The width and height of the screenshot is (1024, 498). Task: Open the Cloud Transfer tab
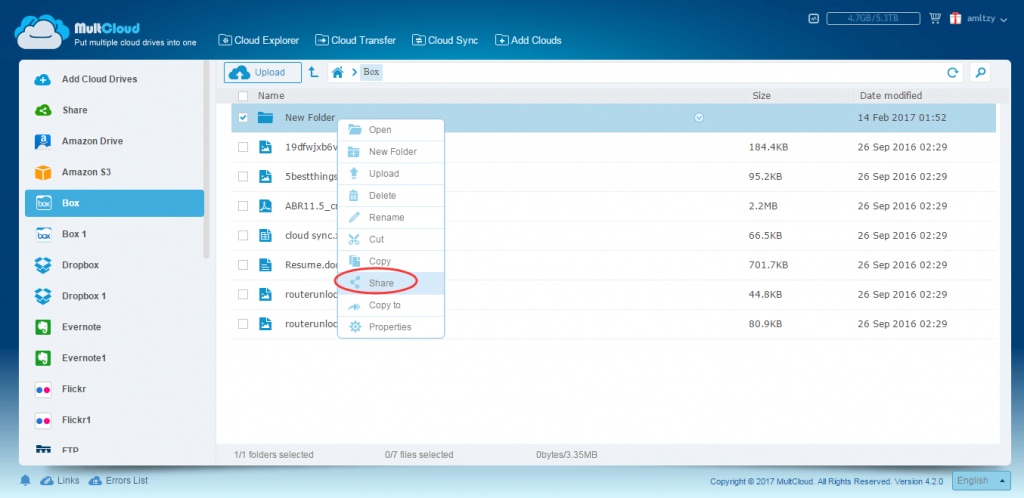pos(355,40)
